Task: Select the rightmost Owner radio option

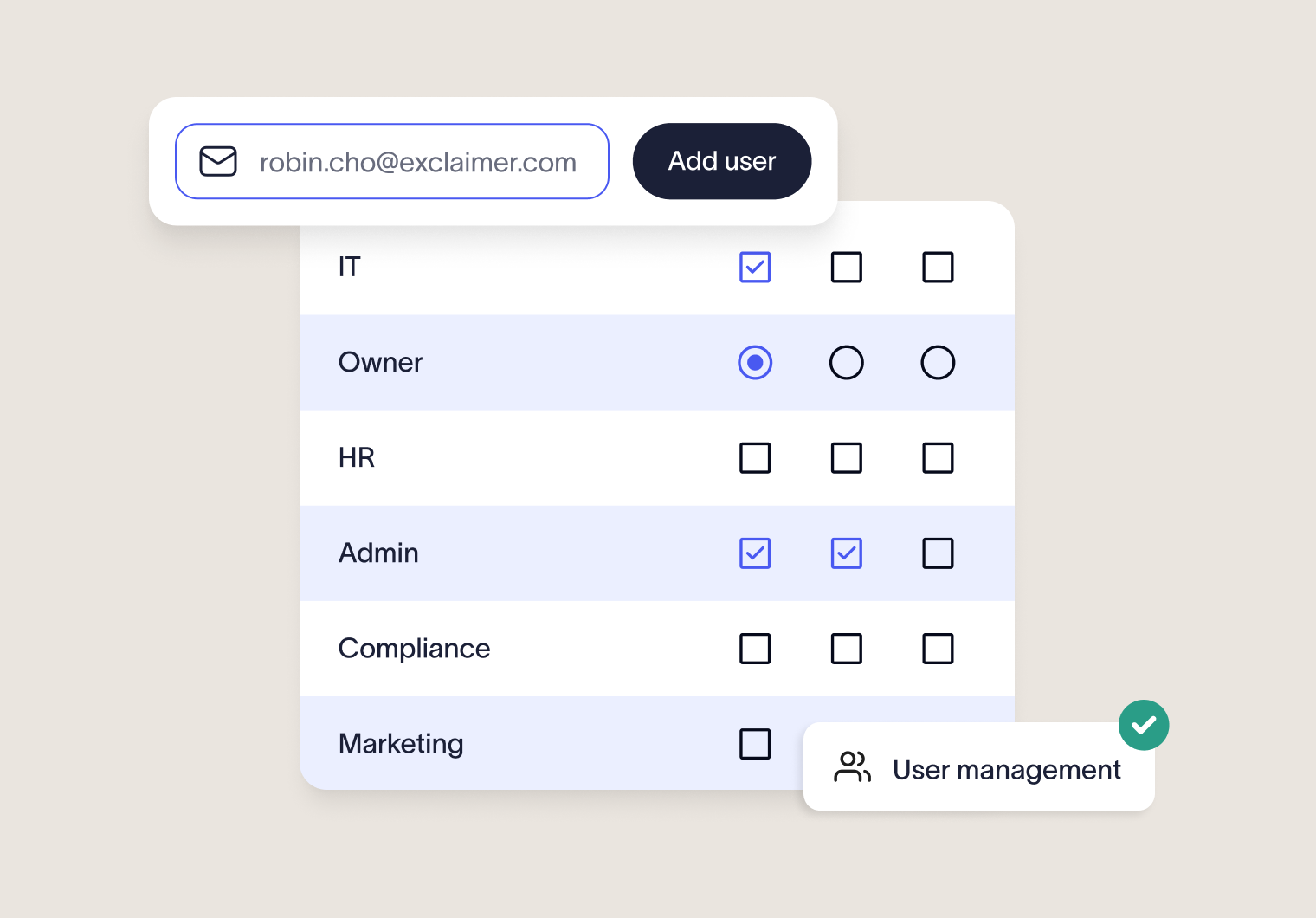Action: coord(939,362)
